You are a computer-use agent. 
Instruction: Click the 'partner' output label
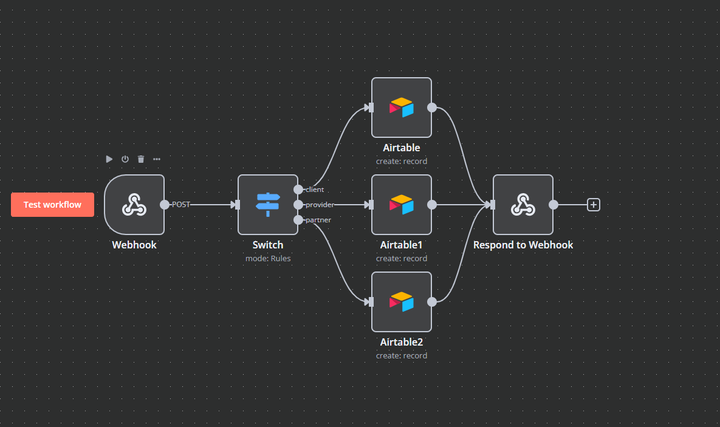[318, 220]
